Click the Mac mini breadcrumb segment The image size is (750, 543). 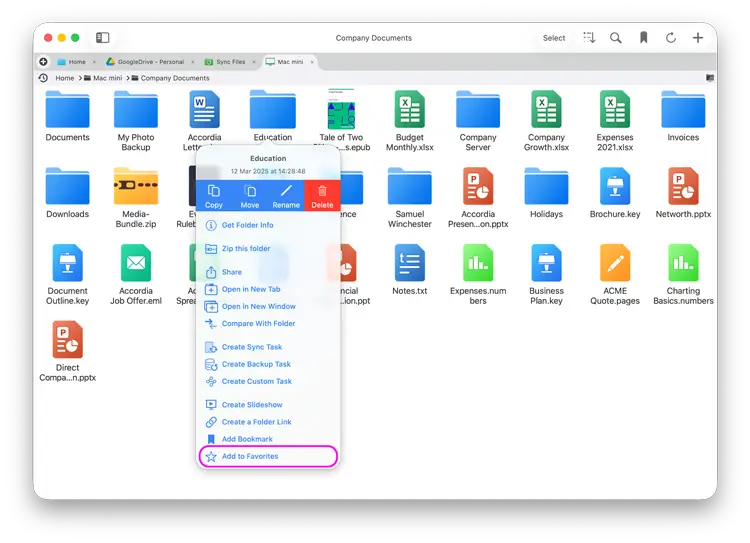tap(107, 78)
